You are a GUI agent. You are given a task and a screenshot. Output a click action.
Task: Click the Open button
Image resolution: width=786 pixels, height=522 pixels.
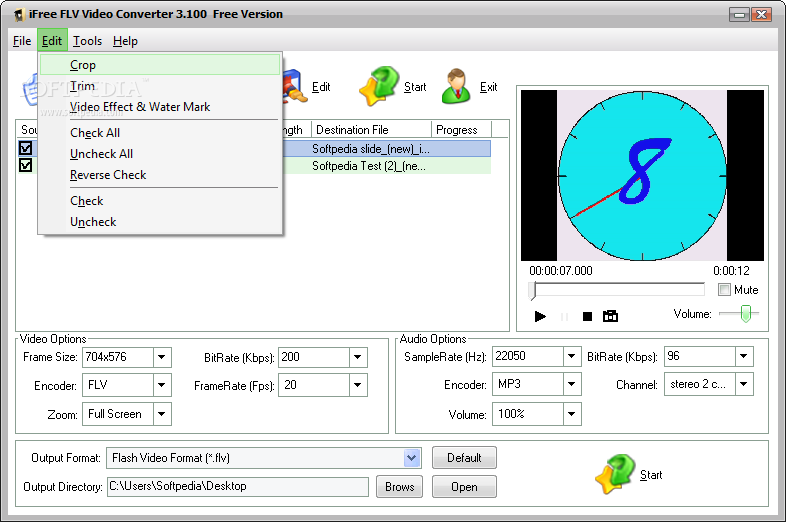(464, 487)
